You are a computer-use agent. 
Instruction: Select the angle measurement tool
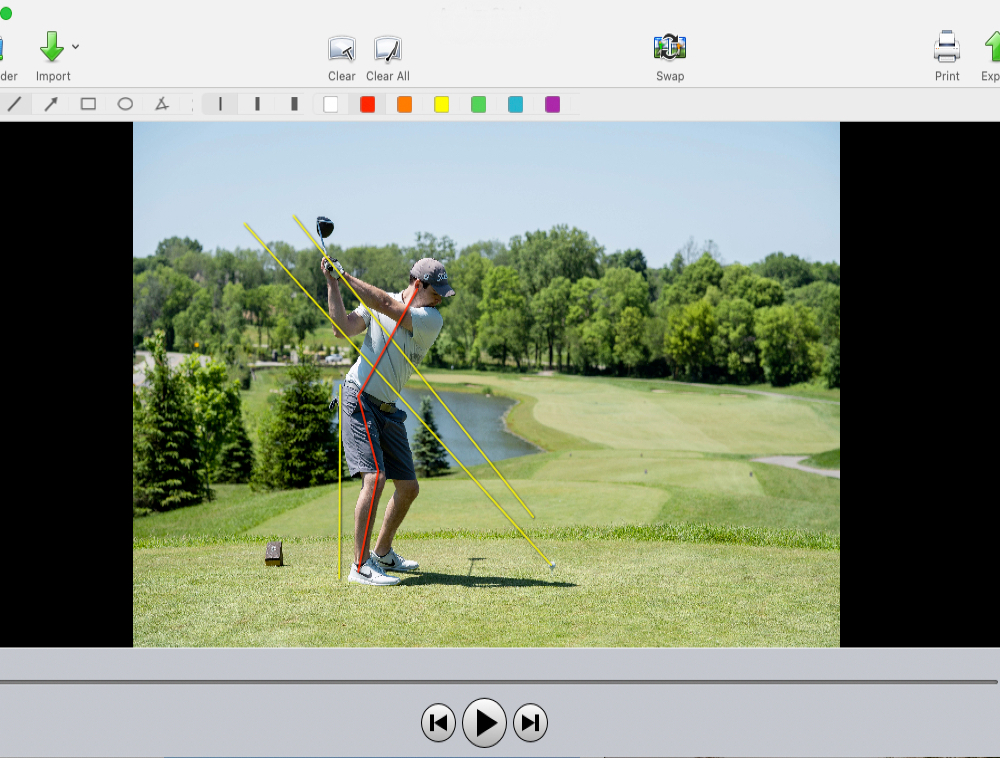pos(161,104)
